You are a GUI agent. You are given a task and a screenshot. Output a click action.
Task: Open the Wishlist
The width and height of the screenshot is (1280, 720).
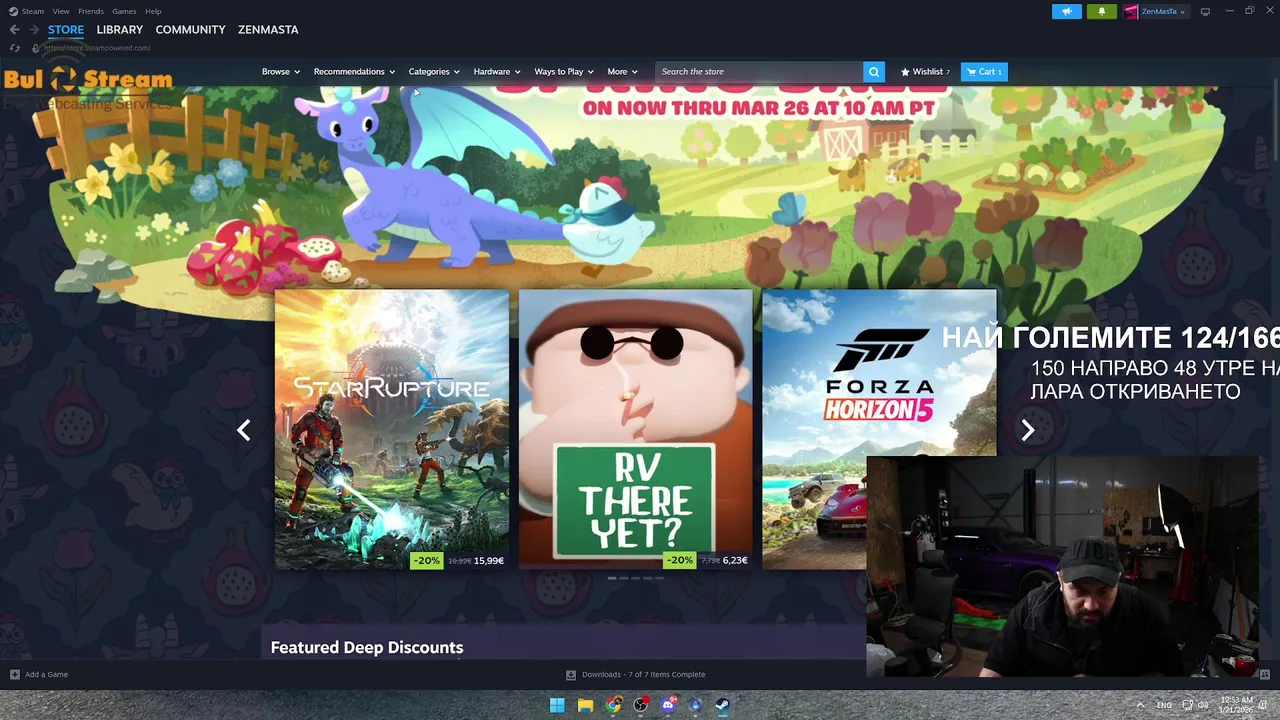(926, 72)
